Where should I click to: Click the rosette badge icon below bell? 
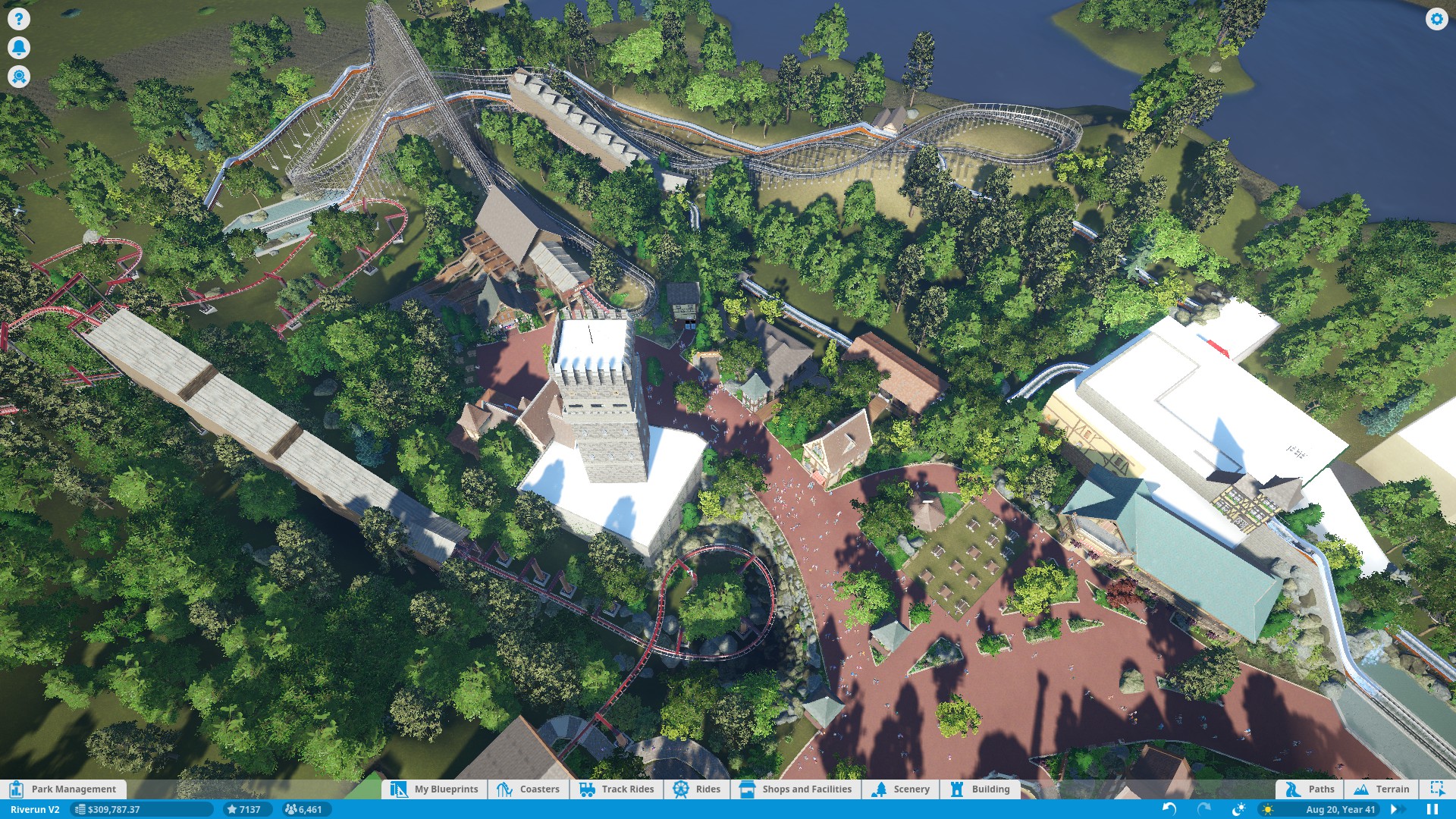point(19,77)
